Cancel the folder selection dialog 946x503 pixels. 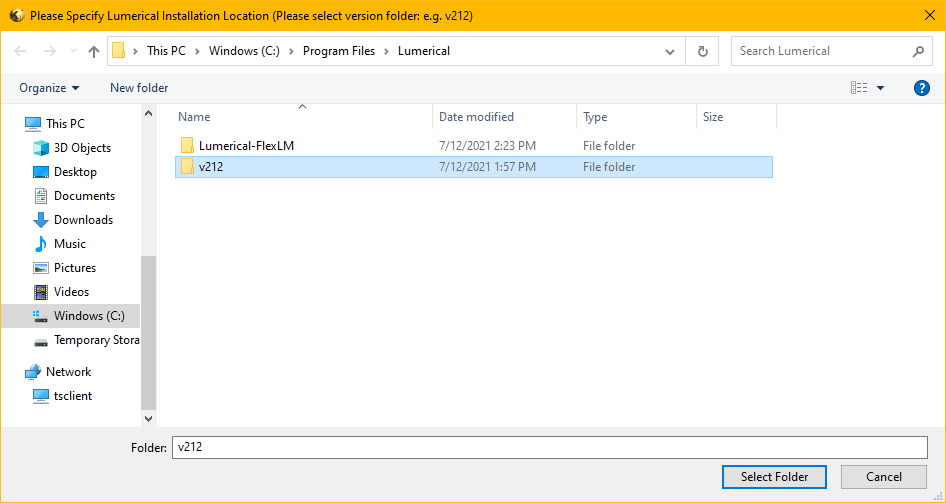coord(884,477)
